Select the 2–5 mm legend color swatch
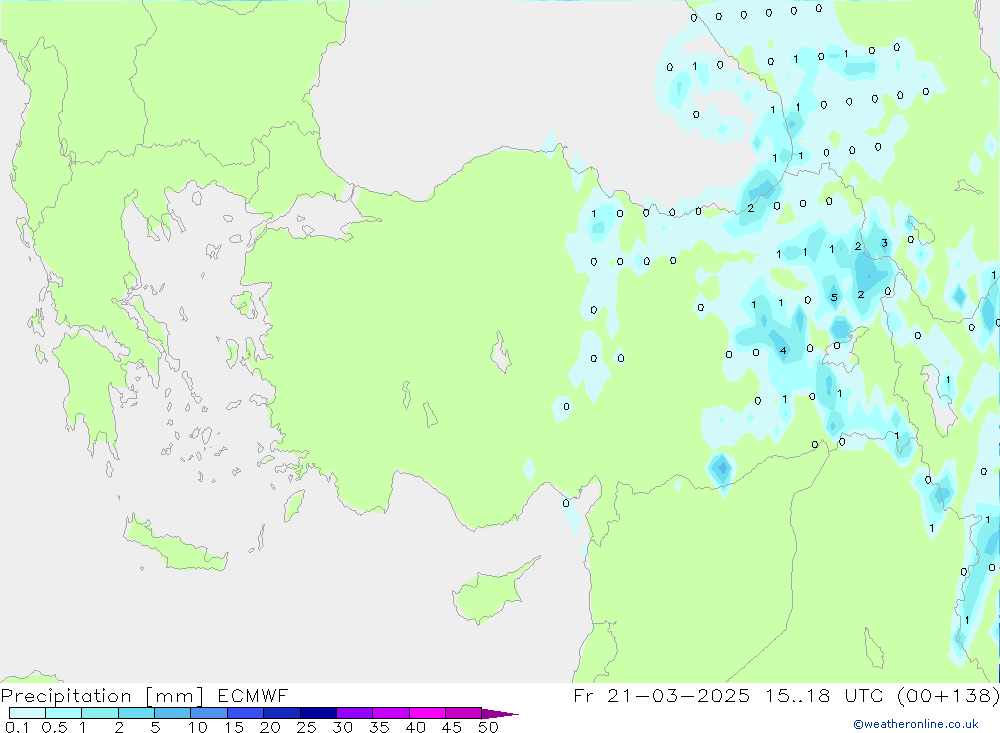This screenshot has width=1000, height=733. 136,713
